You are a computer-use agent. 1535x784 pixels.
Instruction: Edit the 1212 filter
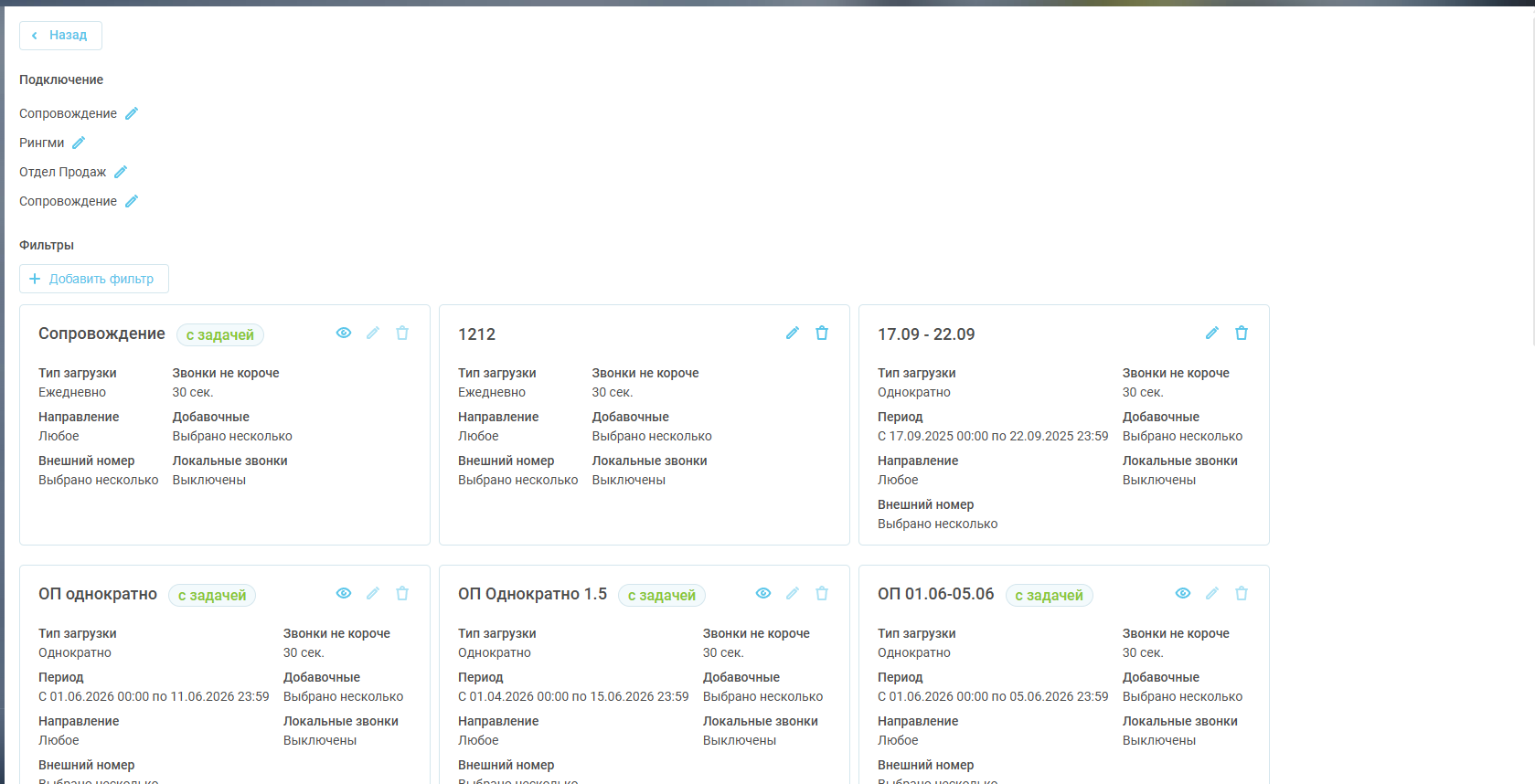click(x=793, y=333)
